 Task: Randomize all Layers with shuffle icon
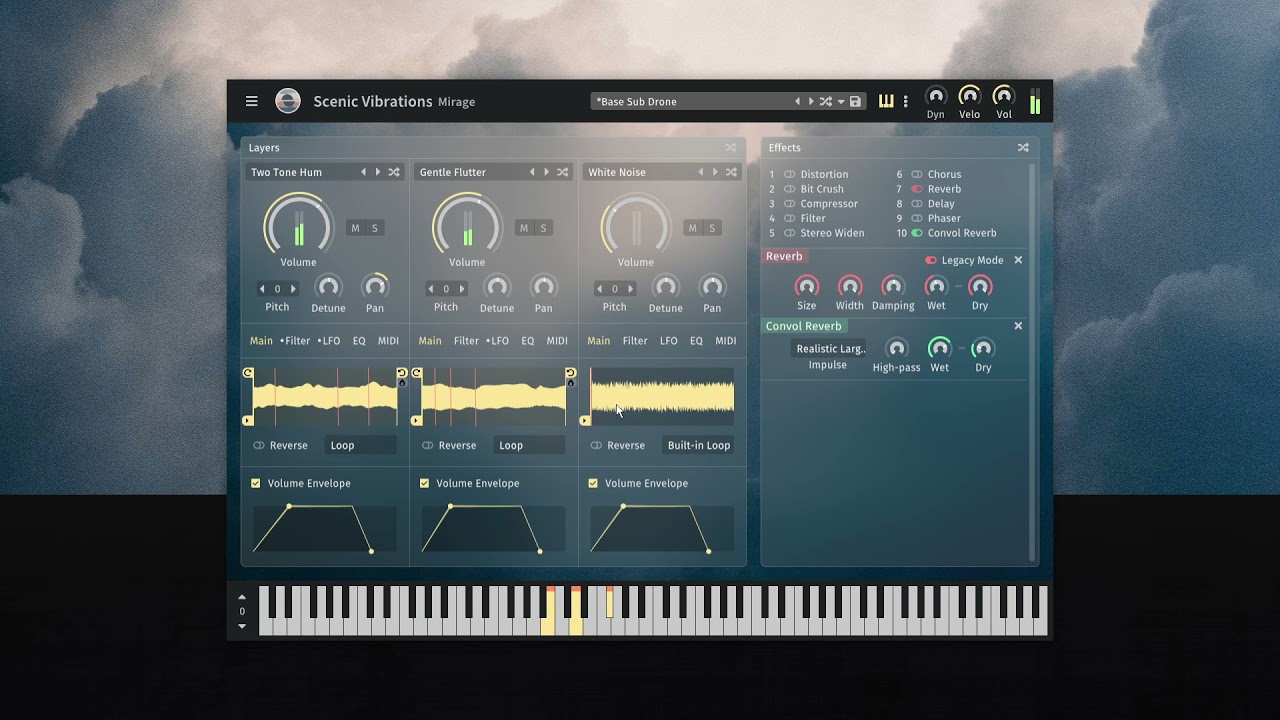730,147
